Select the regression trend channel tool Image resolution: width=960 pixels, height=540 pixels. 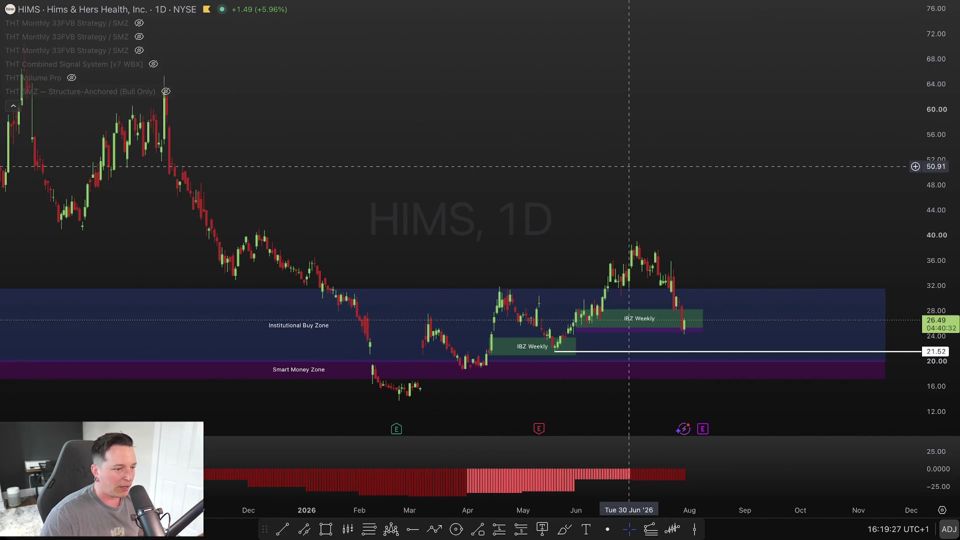pos(650,529)
